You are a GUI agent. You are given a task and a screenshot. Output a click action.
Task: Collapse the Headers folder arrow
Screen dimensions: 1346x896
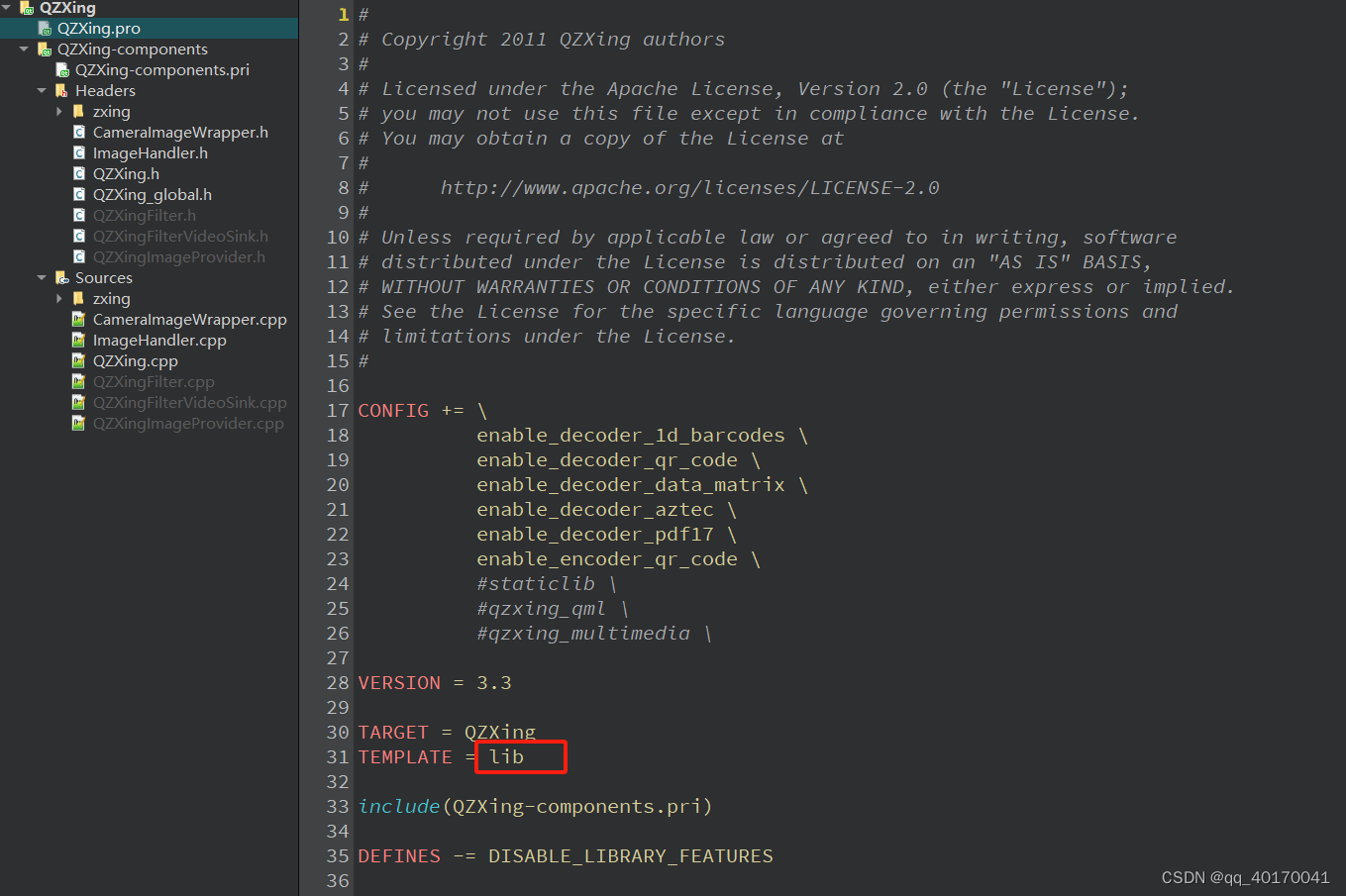[42, 90]
